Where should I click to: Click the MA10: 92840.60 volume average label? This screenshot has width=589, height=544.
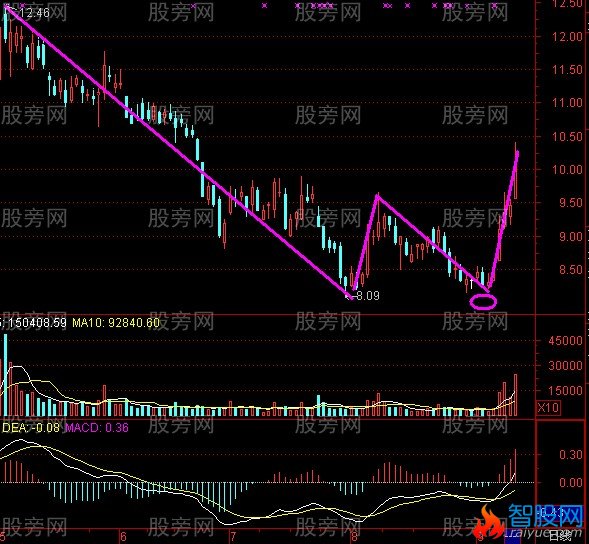[116, 323]
